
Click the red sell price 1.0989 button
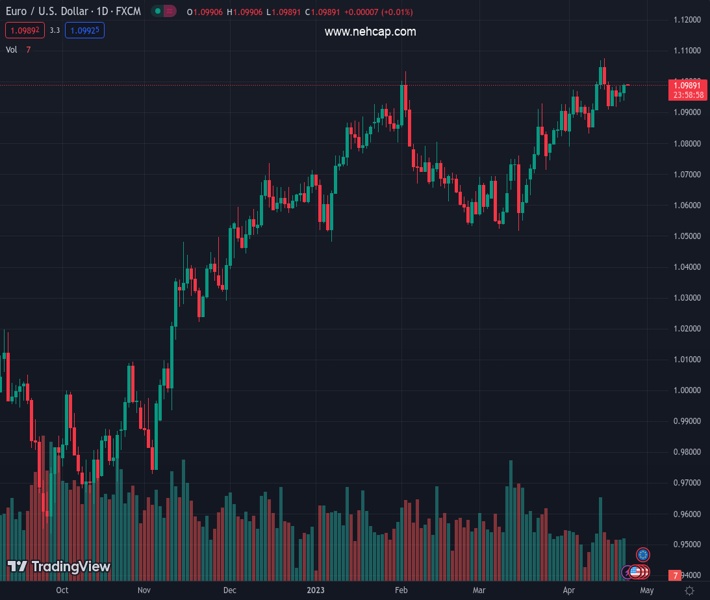23,31
